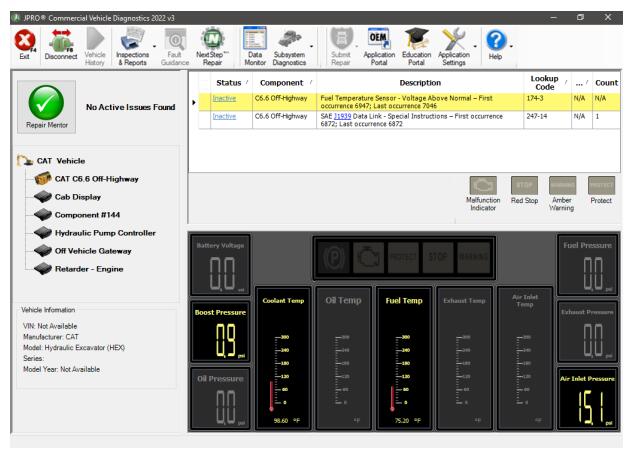The image size is (625, 452).
Task: Click the Repair Mentor green check button
Action: (46, 106)
